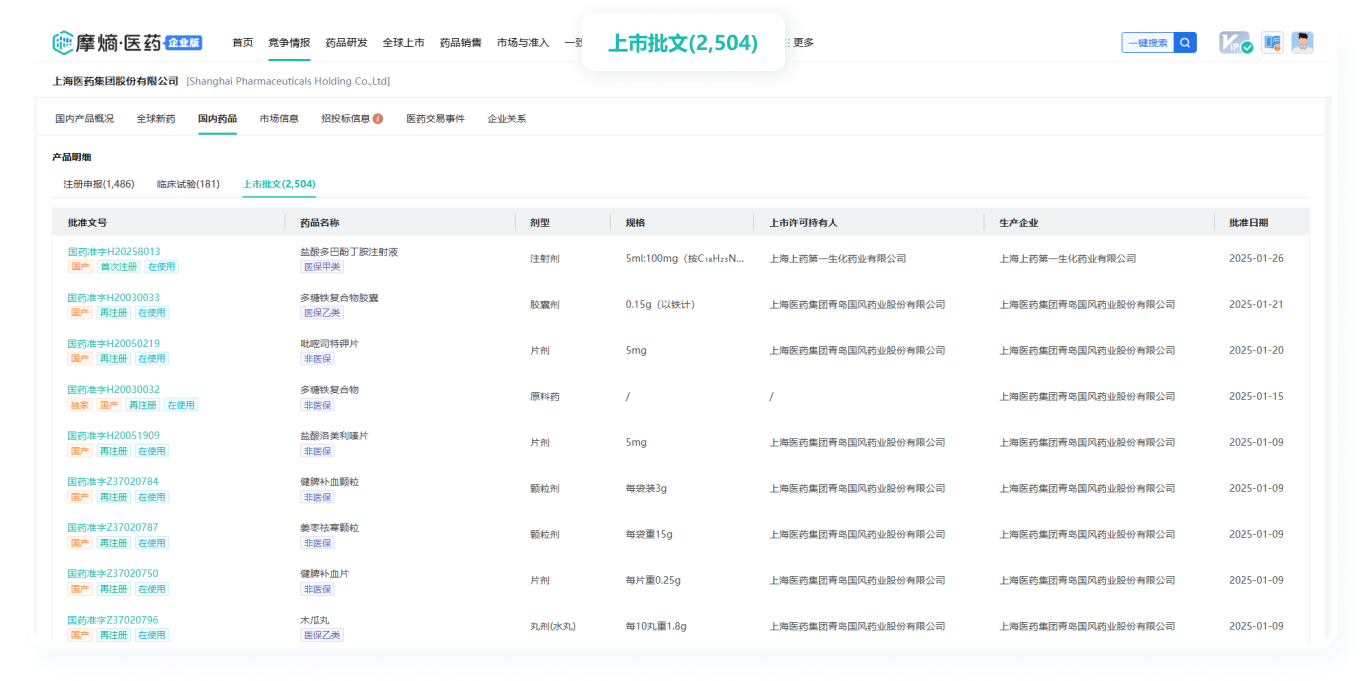1366x681 pixels.
Task: Open approval number 国药准字Z37020784
Action: (x=113, y=482)
